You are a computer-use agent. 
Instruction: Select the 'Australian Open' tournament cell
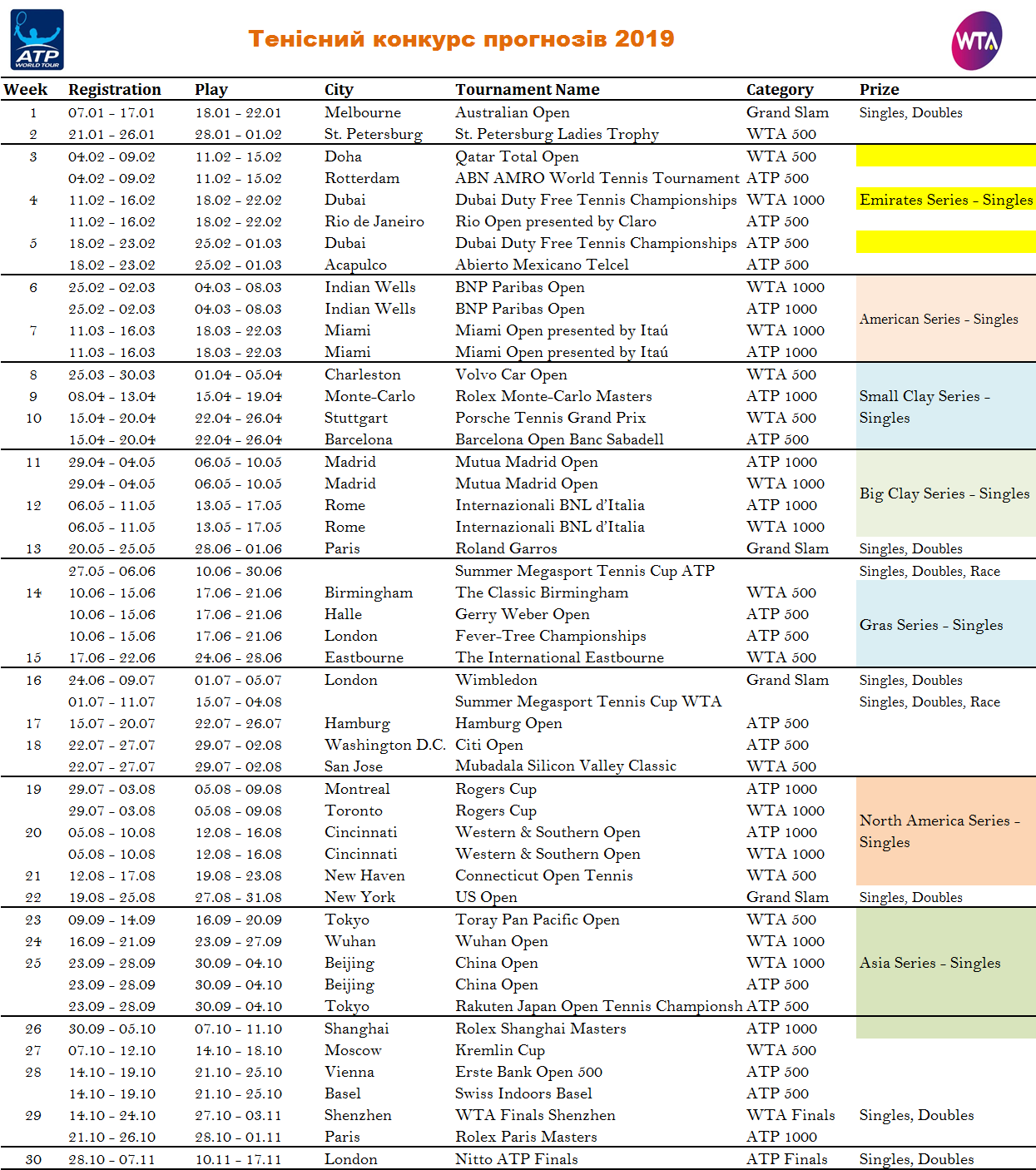513,112
